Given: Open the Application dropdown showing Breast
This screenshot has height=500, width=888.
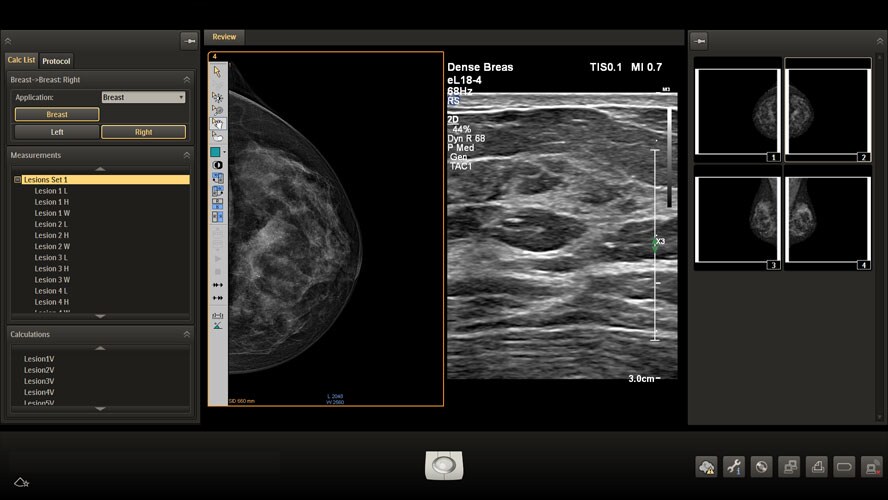Looking at the screenshot, I should (143, 97).
